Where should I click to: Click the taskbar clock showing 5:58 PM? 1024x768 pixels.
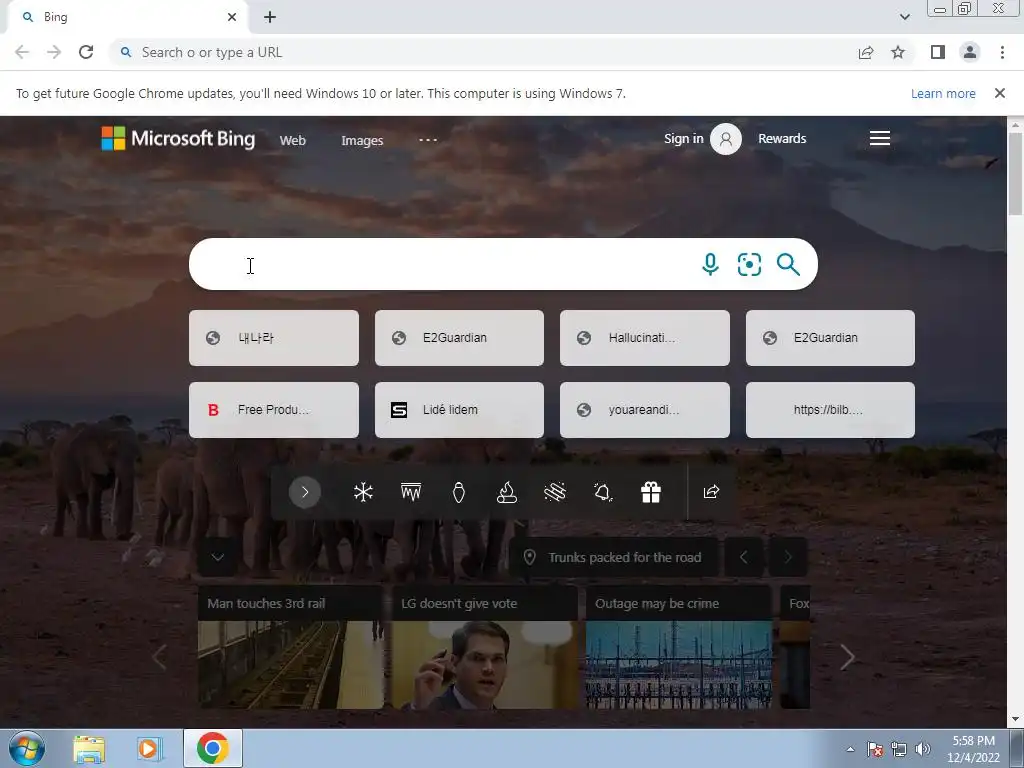973,749
